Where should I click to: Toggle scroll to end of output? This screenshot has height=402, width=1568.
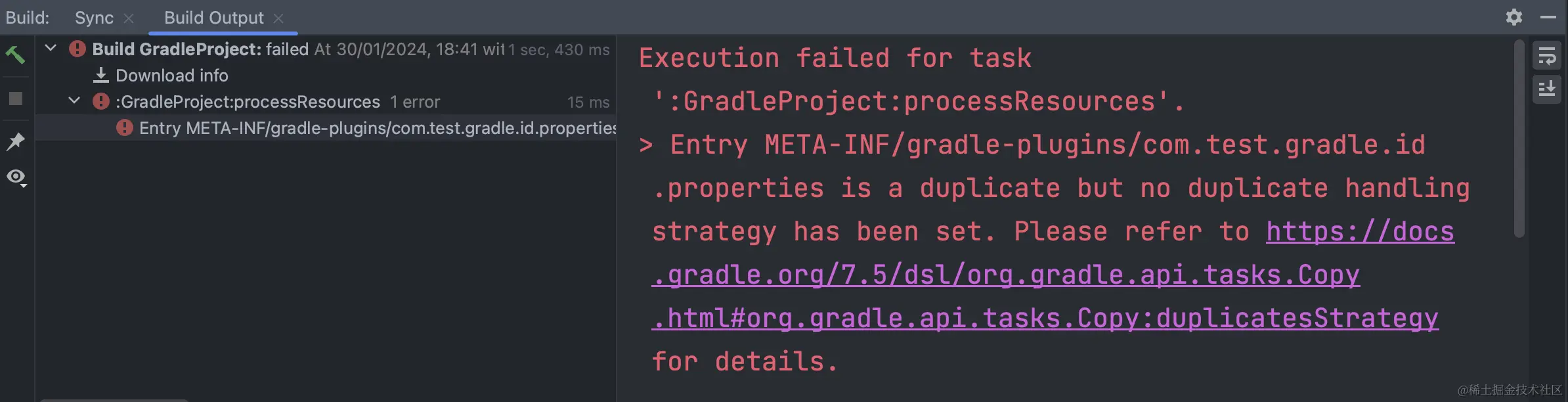(1546, 89)
